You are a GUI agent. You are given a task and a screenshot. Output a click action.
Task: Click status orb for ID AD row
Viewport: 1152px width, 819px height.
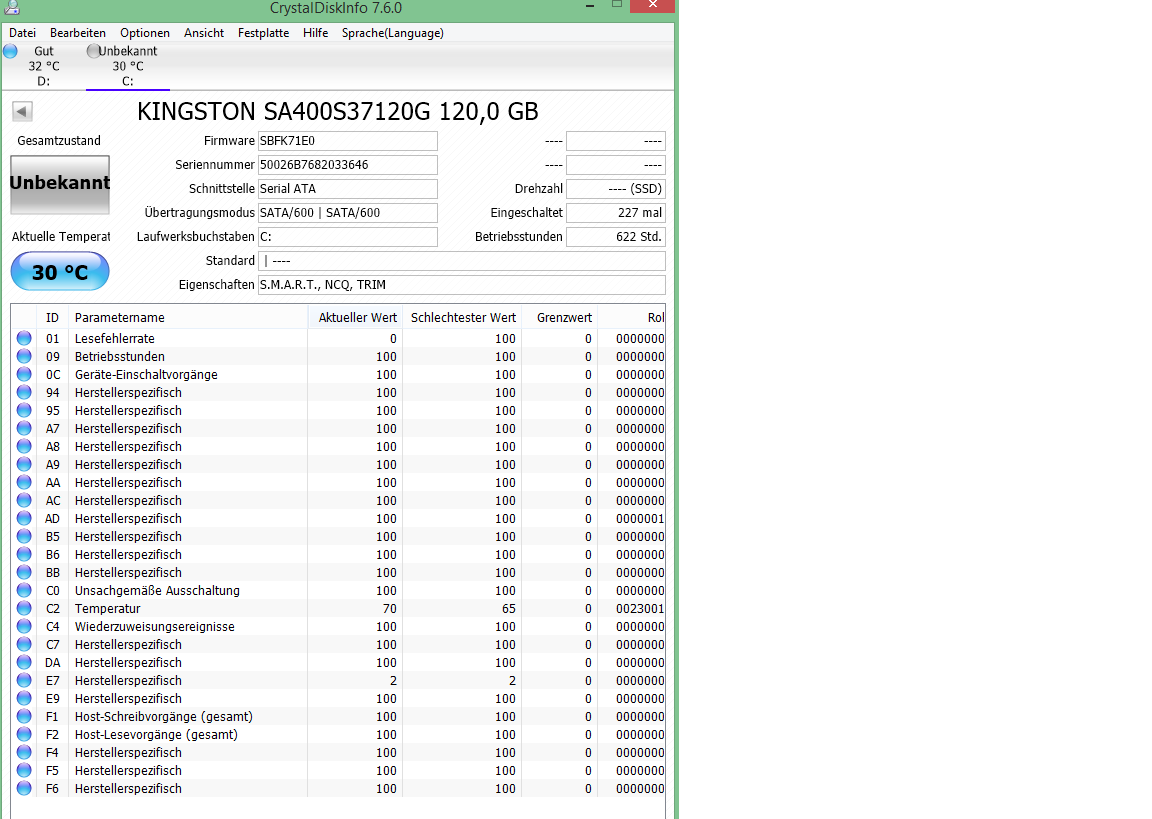(24, 518)
